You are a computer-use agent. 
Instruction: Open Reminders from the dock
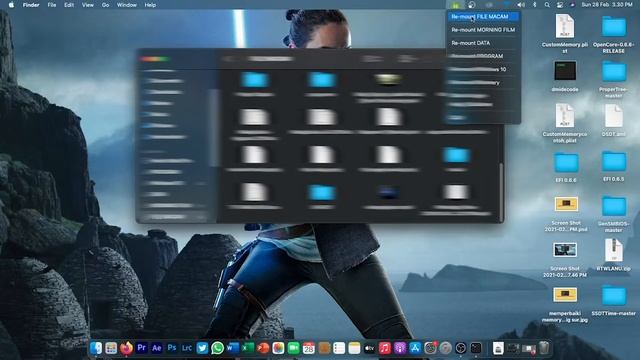(339, 348)
